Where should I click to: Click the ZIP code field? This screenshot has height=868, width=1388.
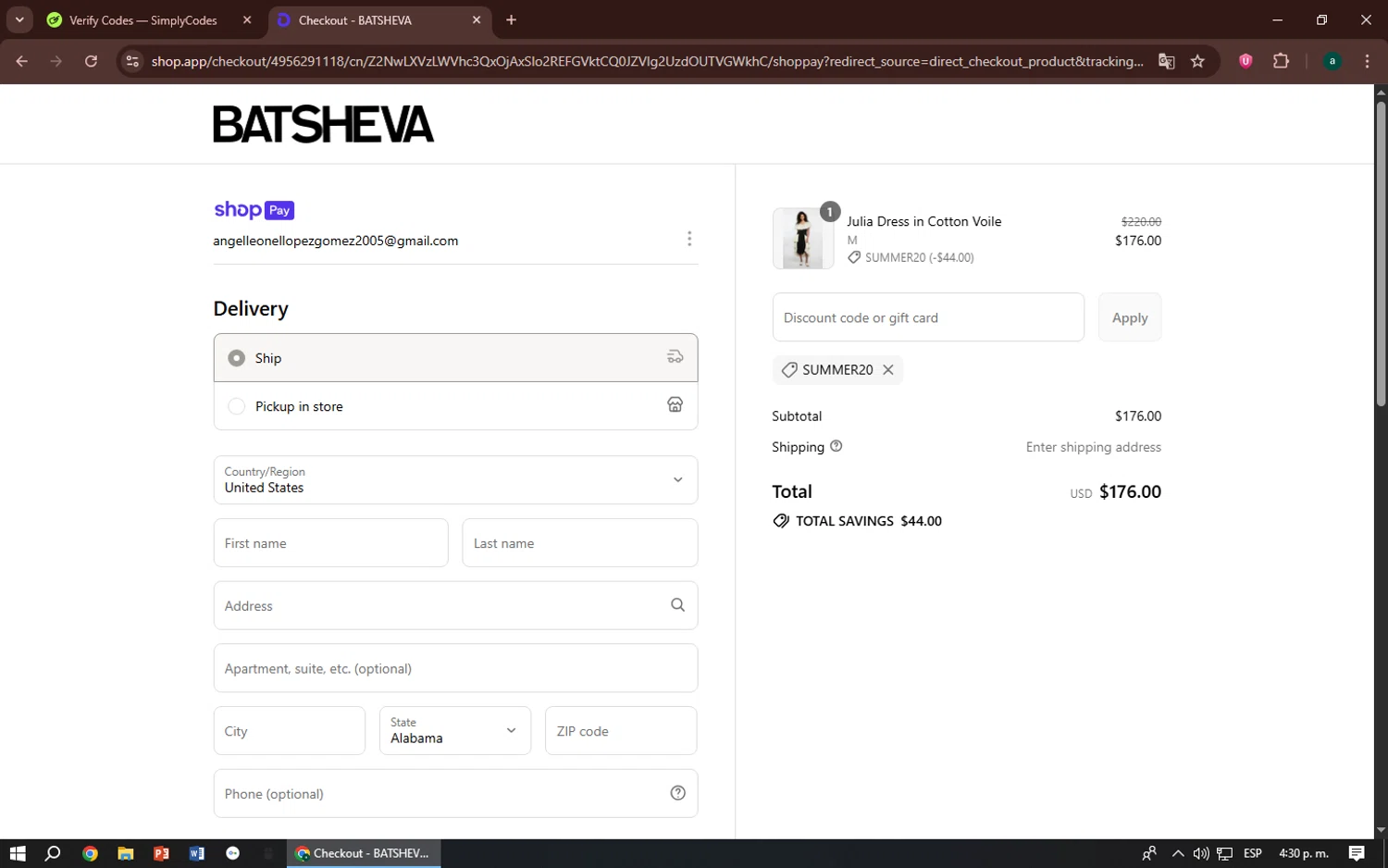pyautogui.click(x=621, y=731)
